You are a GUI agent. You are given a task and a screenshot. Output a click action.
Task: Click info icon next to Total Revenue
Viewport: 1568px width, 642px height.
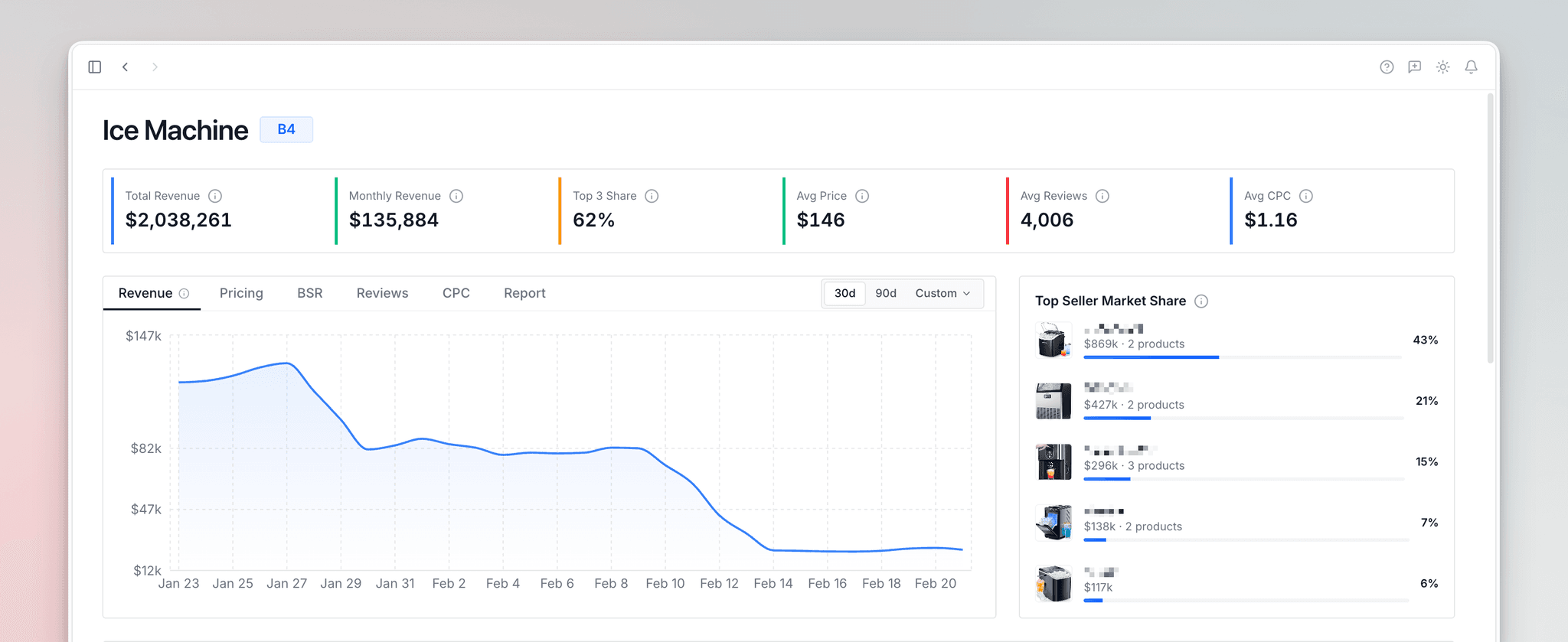(215, 196)
